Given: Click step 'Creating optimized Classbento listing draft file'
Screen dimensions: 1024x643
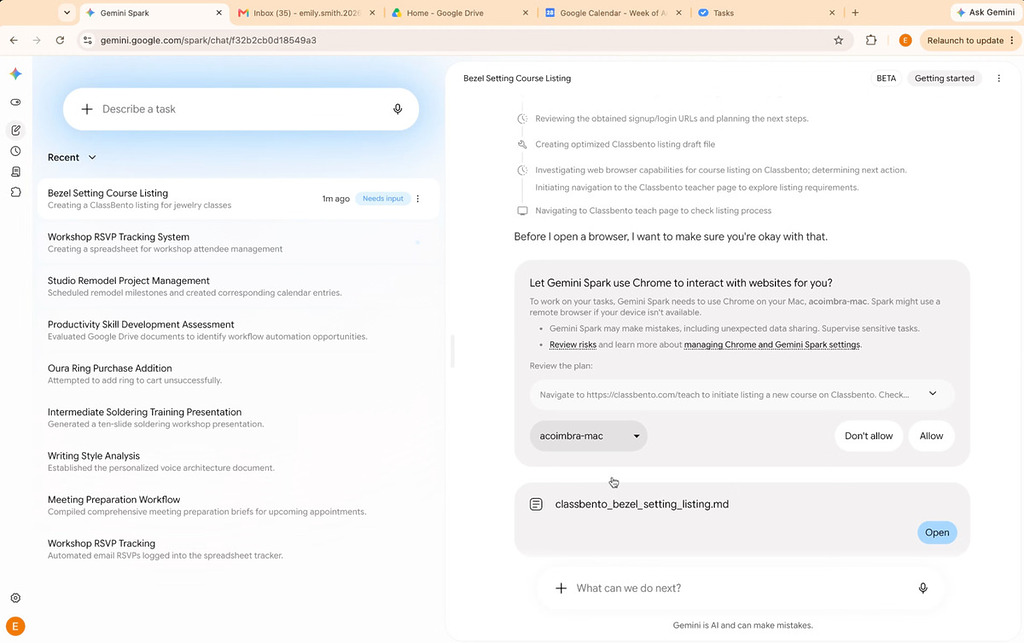Looking at the screenshot, I should coord(625,144).
